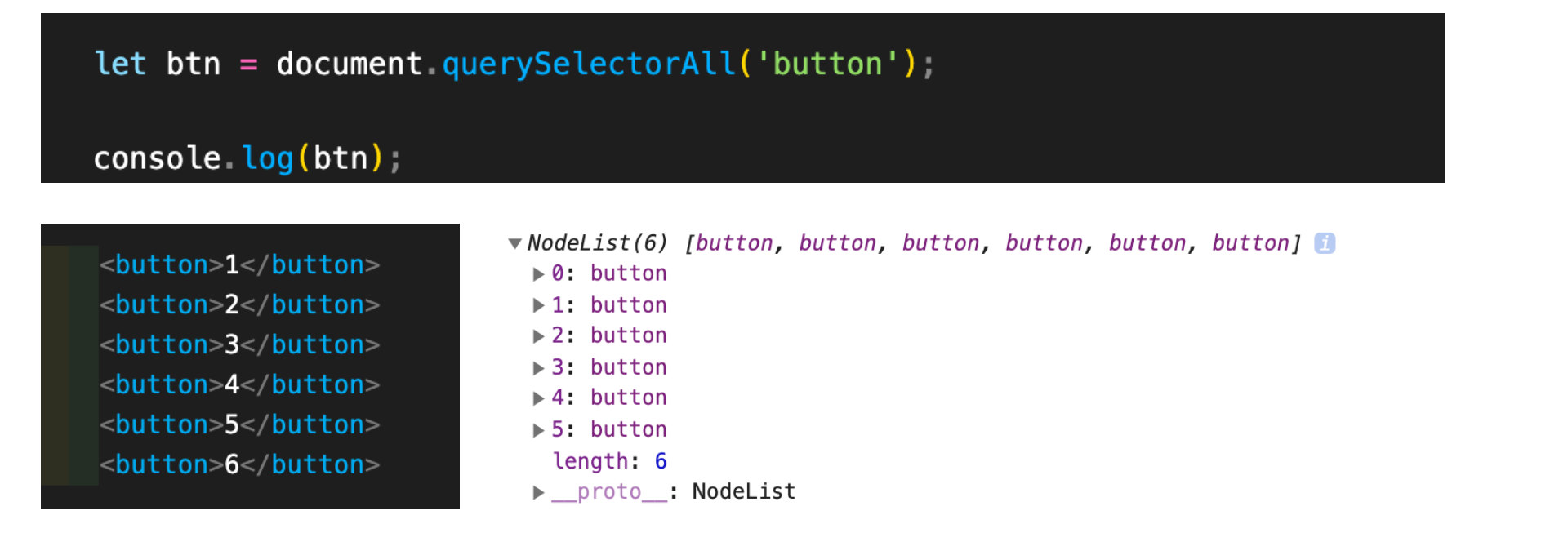Click the <button>6</button> HTML line
1568x542 pixels.
tap(239, 464)
